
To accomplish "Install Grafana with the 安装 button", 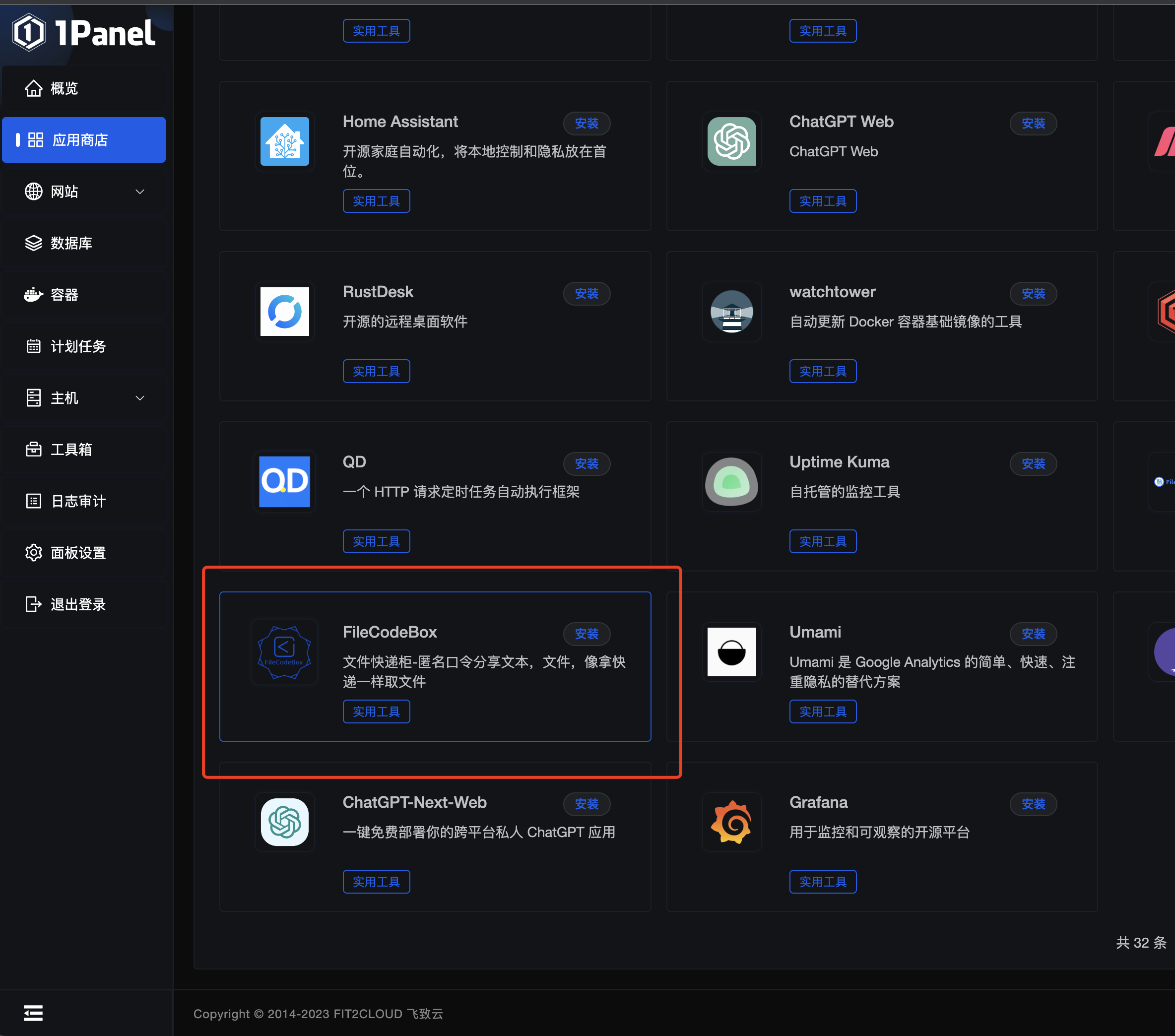I will click(x=1033, y=804).
